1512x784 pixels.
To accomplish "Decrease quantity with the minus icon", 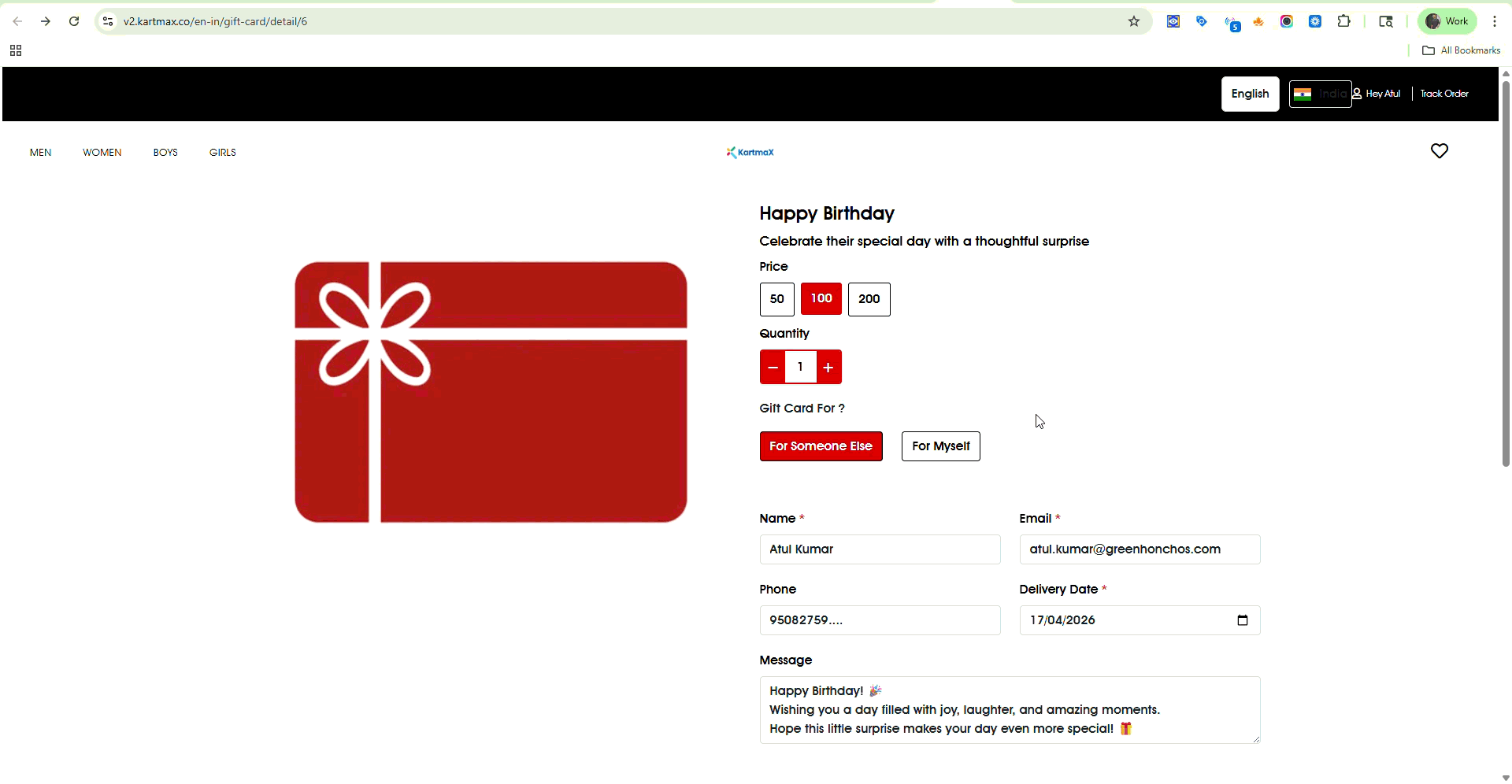I will [x=772, y=367].
